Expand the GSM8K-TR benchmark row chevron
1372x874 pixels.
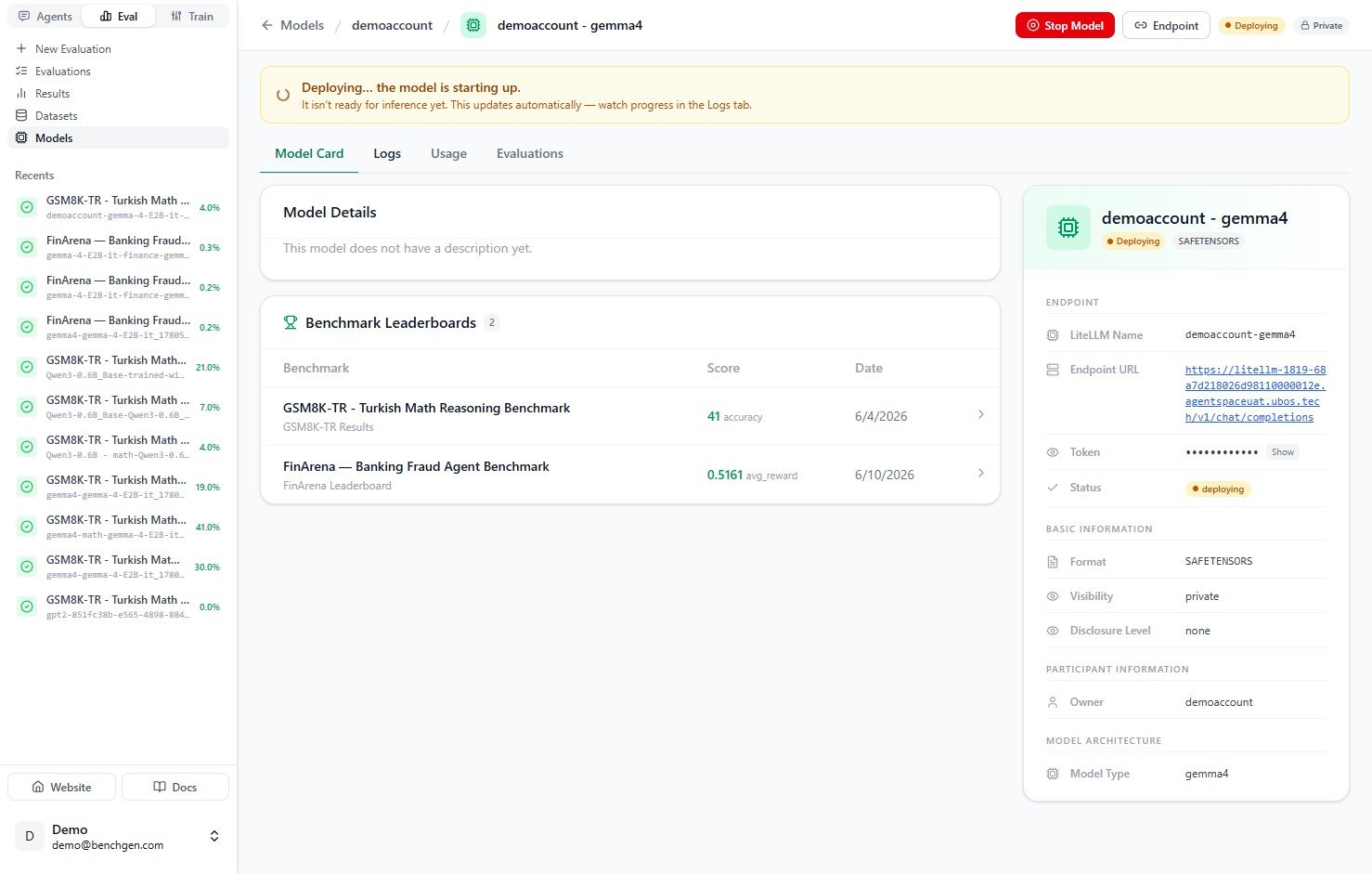coord(981,414)
